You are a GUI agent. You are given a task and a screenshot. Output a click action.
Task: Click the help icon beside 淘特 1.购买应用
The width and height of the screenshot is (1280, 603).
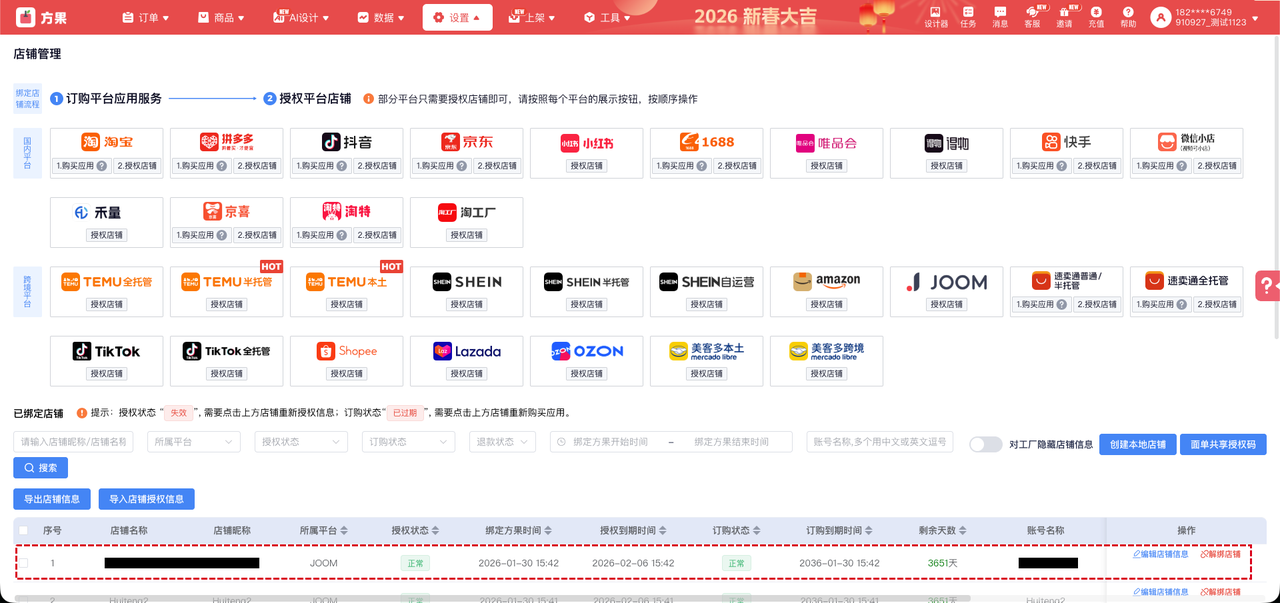(341, 235)
